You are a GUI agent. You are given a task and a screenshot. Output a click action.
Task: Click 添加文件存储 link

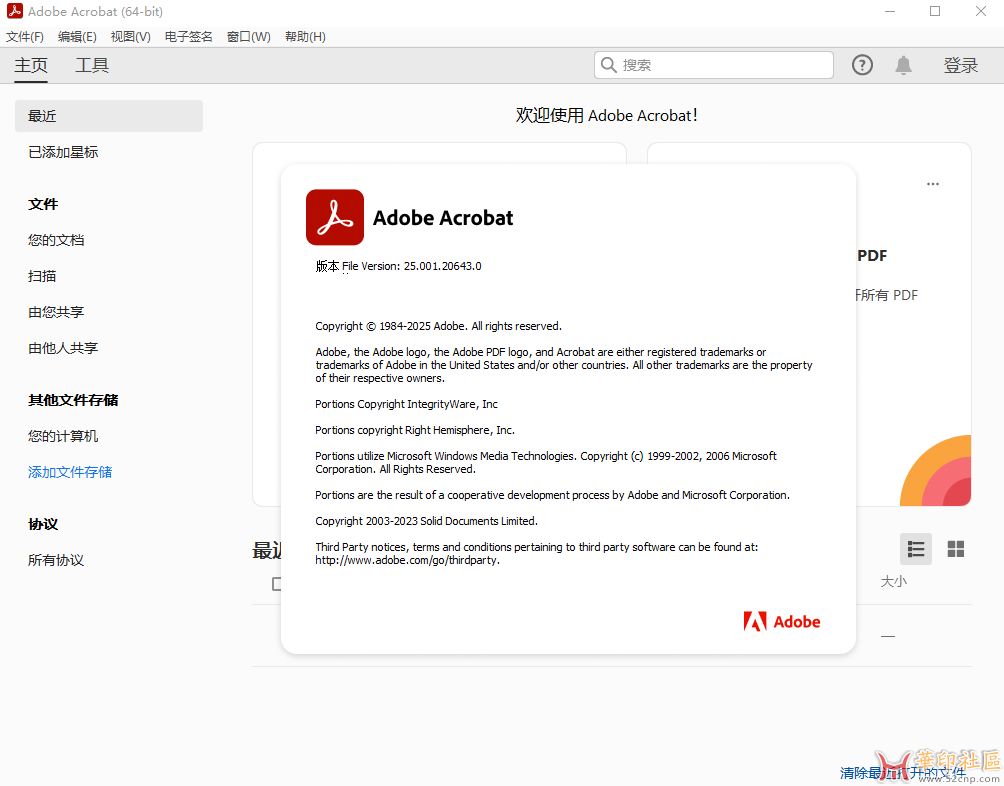(x=70, y=472)
